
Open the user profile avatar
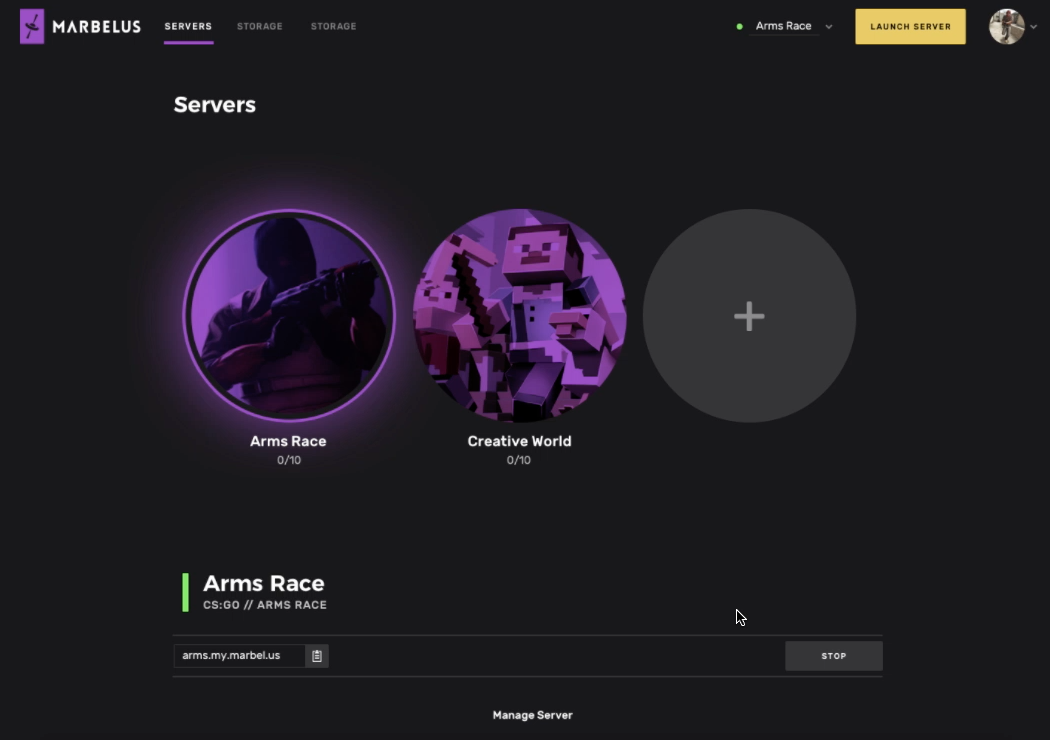coord(1006,27)
